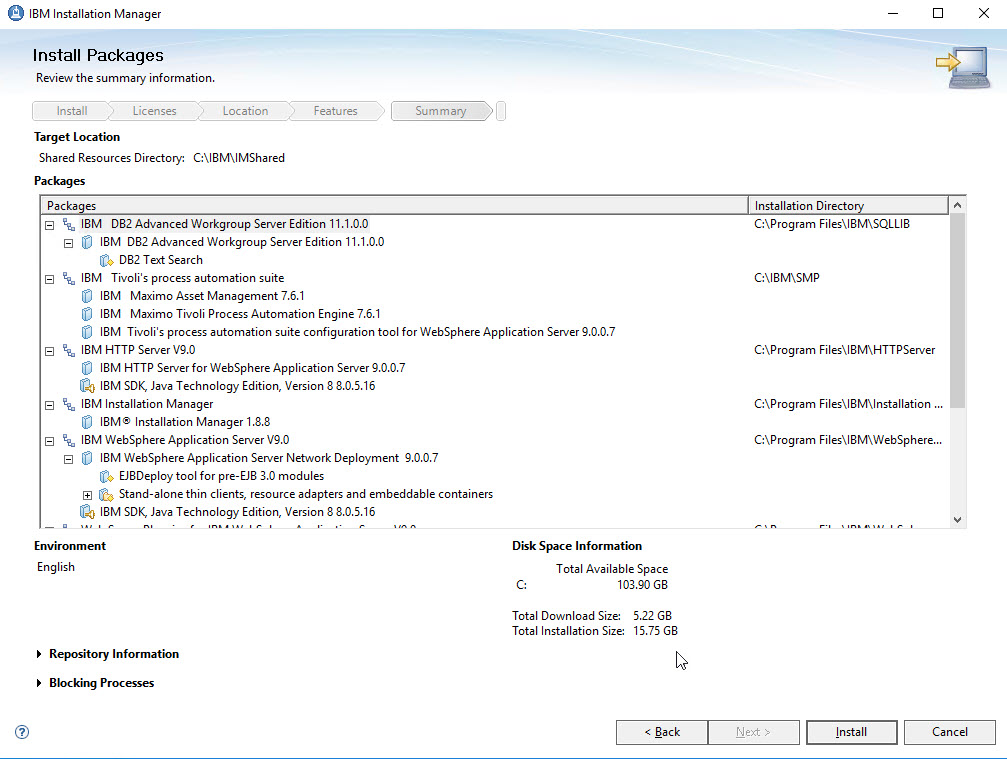The width and height of the screenshot is (1007, 759).
Task: Click the help question mark icon
Action: (22, 732)
